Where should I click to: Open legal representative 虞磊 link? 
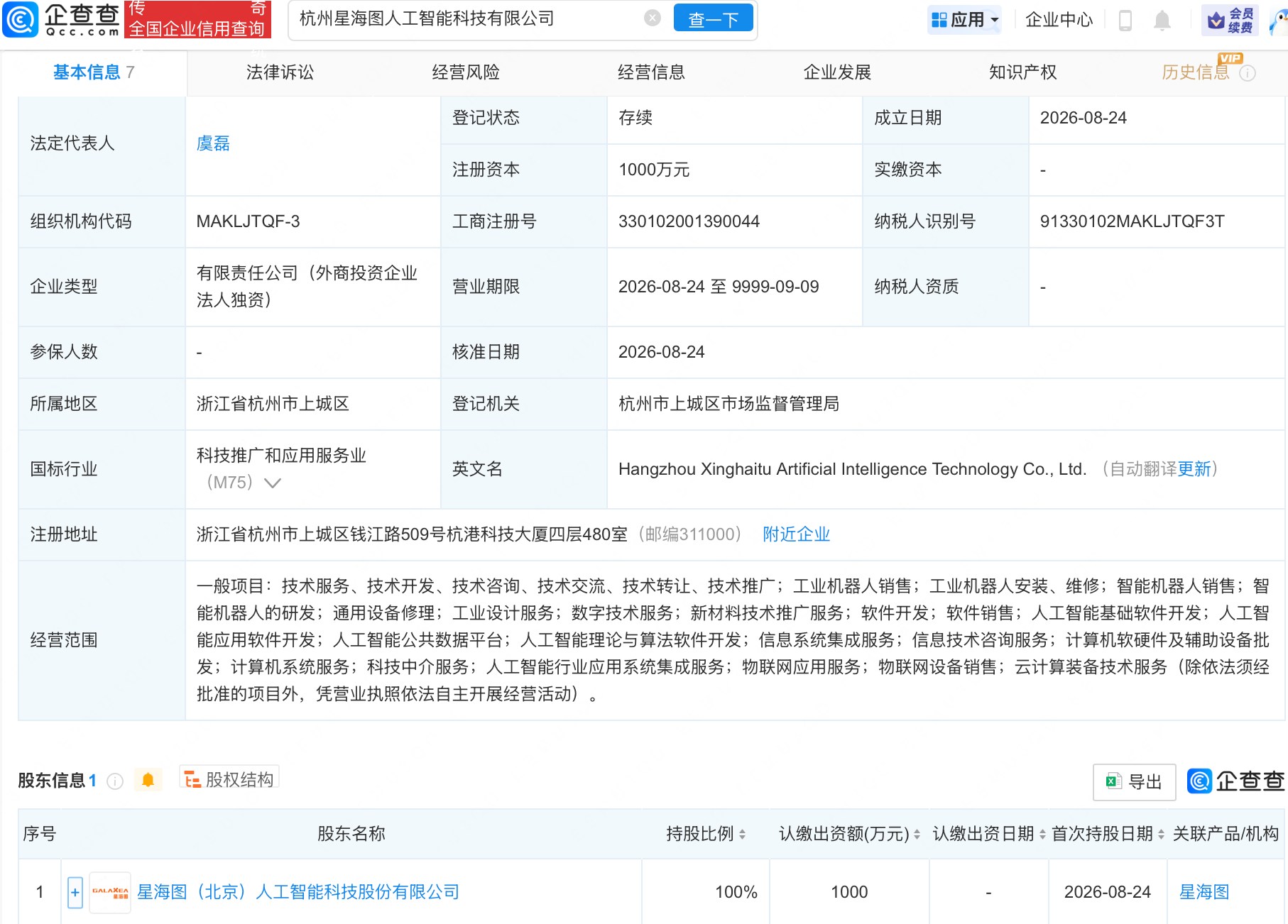pos(213,143)
